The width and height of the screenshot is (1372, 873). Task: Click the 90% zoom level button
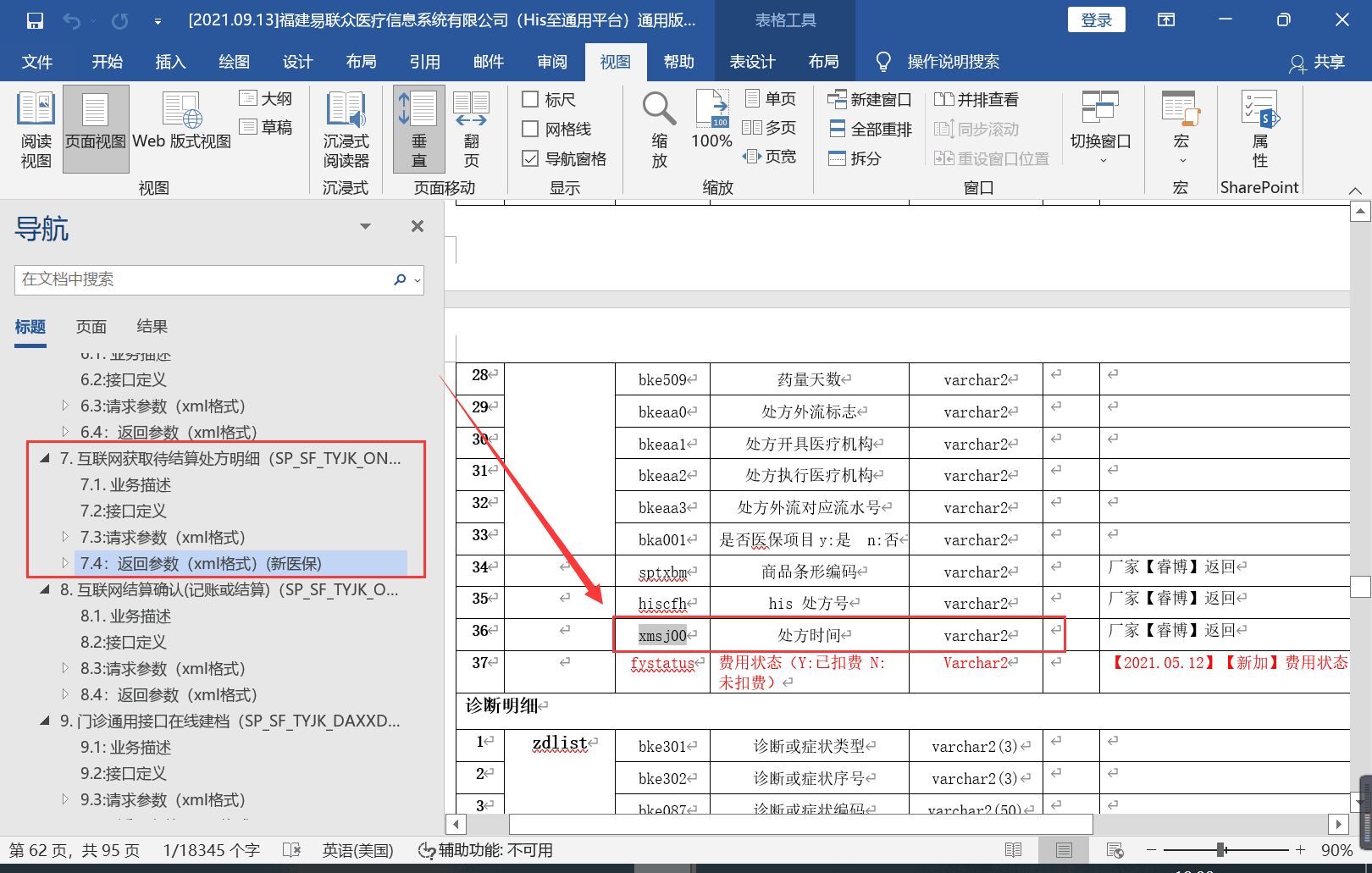click(x=1336, y=850)
